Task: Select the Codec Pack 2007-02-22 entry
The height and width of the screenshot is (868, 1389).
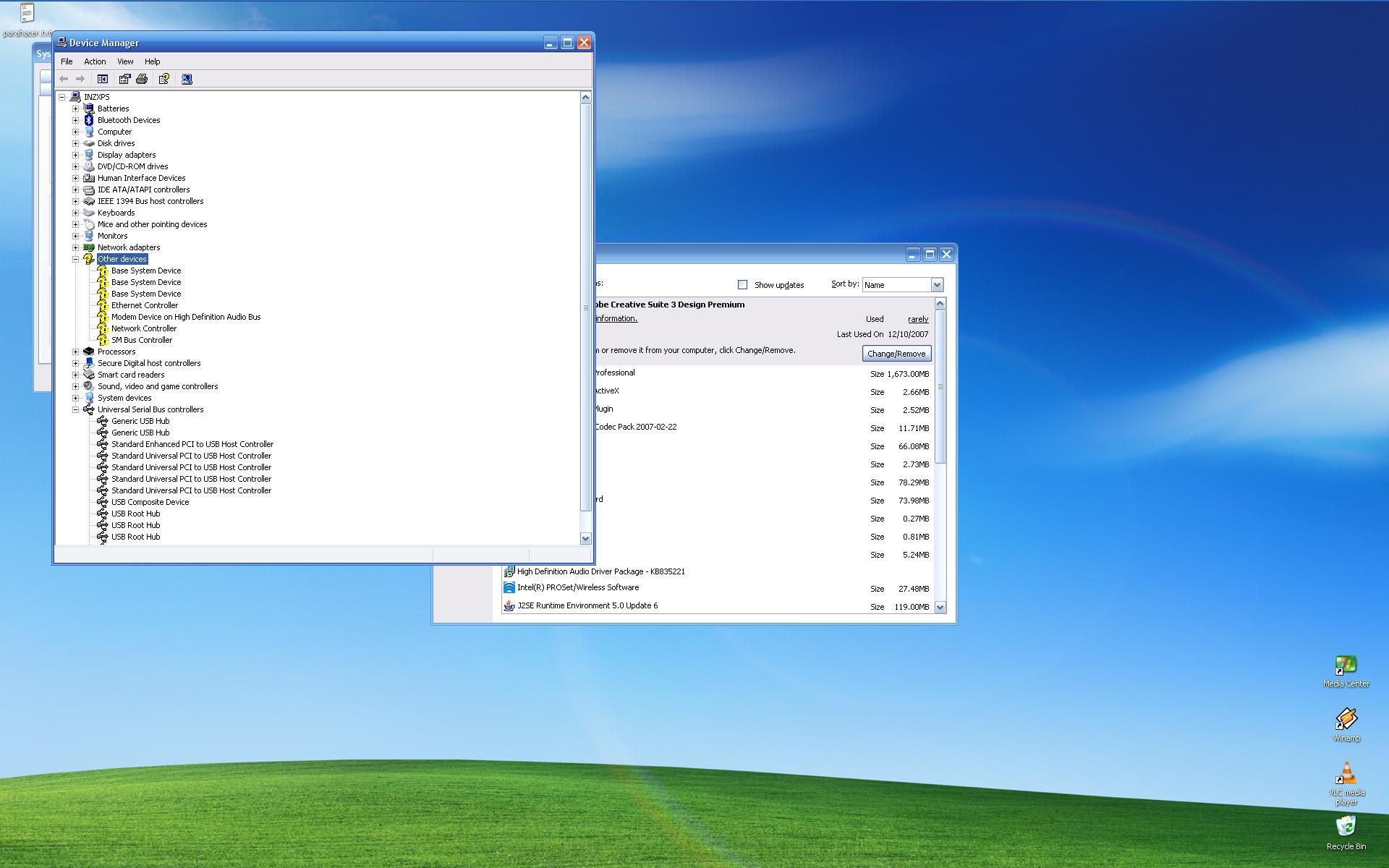Action: tap(636, 427)
